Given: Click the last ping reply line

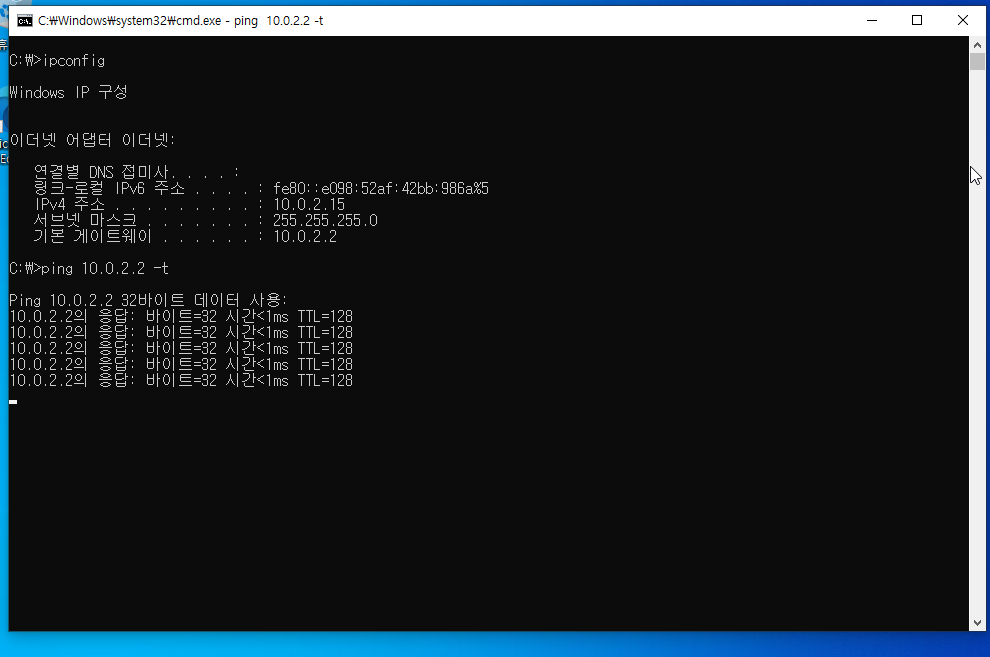Looking at the screenshot, I should tap(181, 381).
